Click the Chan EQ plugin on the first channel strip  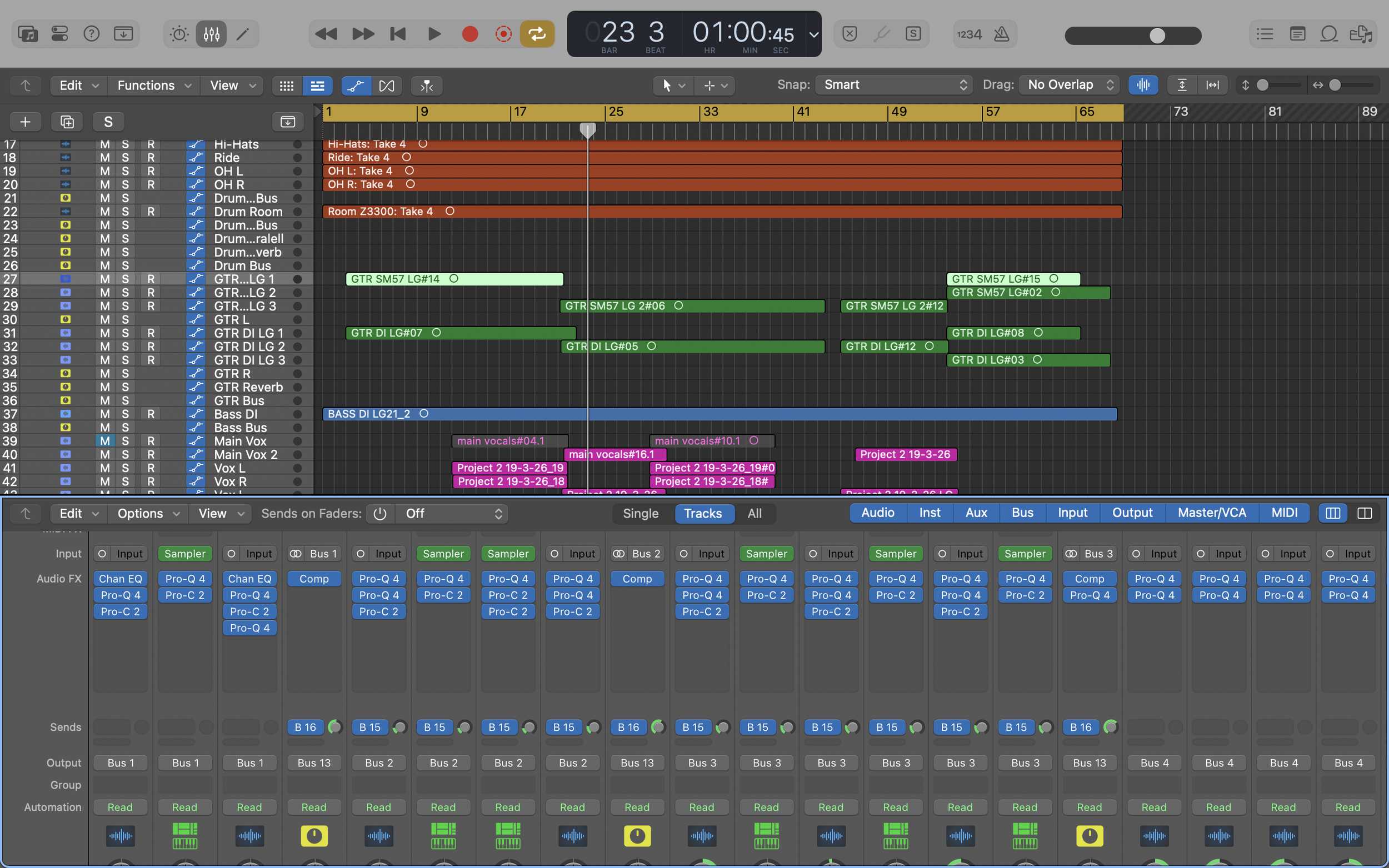tap(120, 579)
